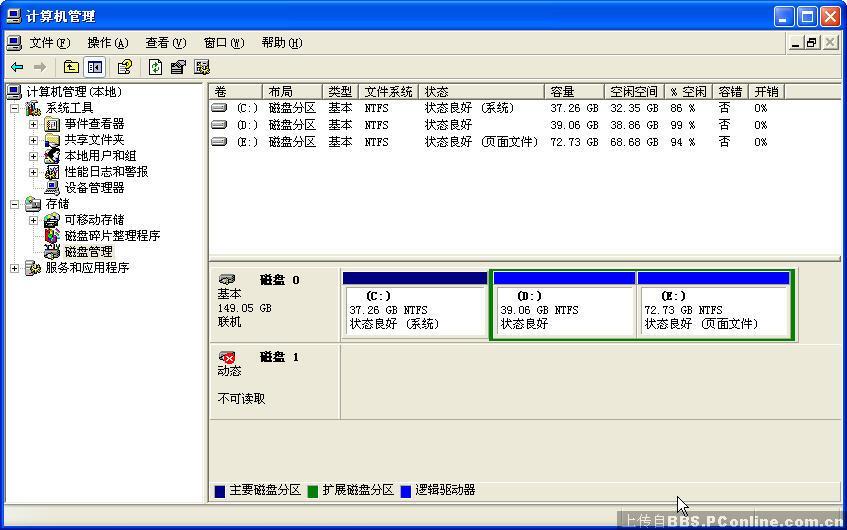Expand the 服务和应用程序 node
Viewport: 847px width, 530px height.
(15, 268)
